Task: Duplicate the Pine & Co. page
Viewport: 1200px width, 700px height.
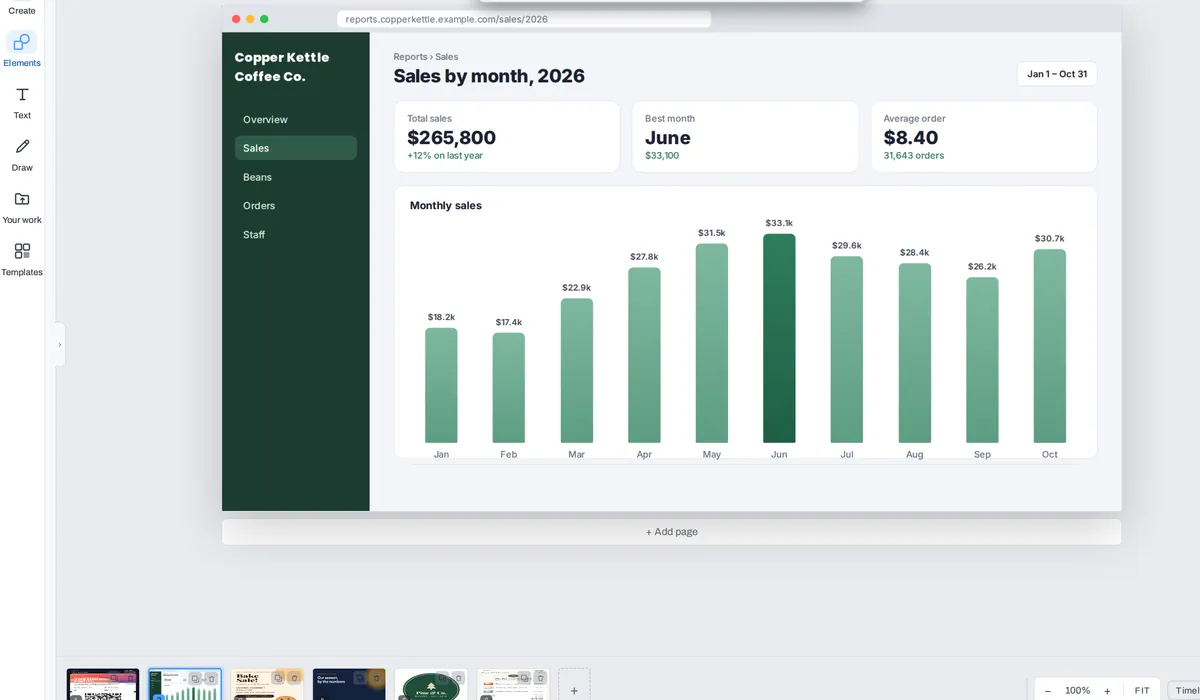Action: [x=441, y=678]
